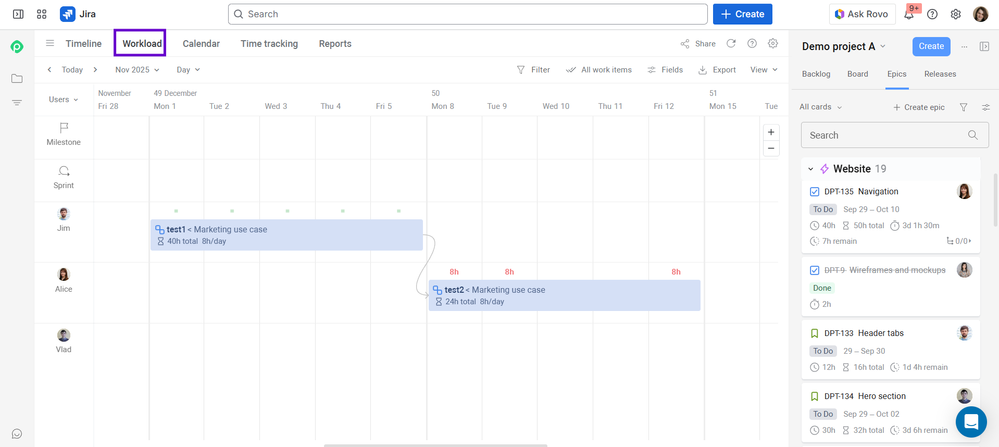Screen dimensions: 999x447
Task: Click Create epic button
Action: pos(919,108)
